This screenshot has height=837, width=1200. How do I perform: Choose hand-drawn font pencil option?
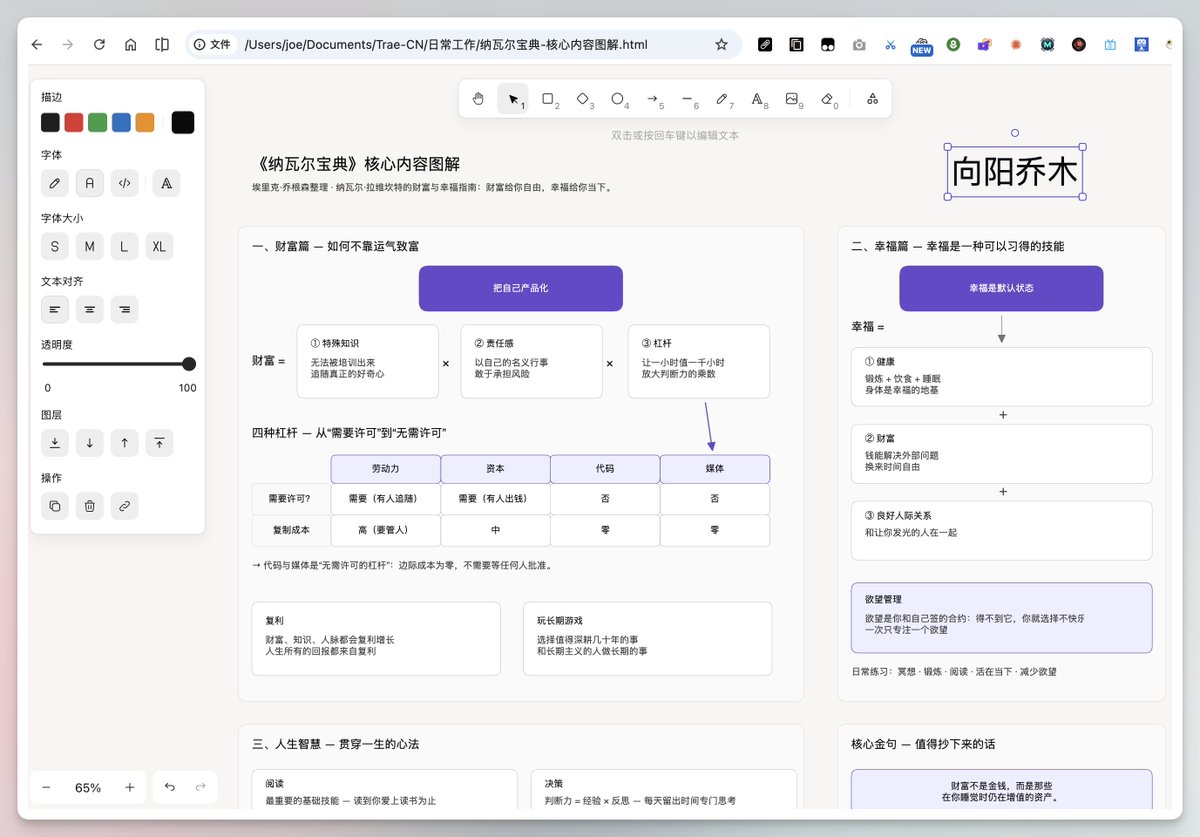click(x=55, y=183)
